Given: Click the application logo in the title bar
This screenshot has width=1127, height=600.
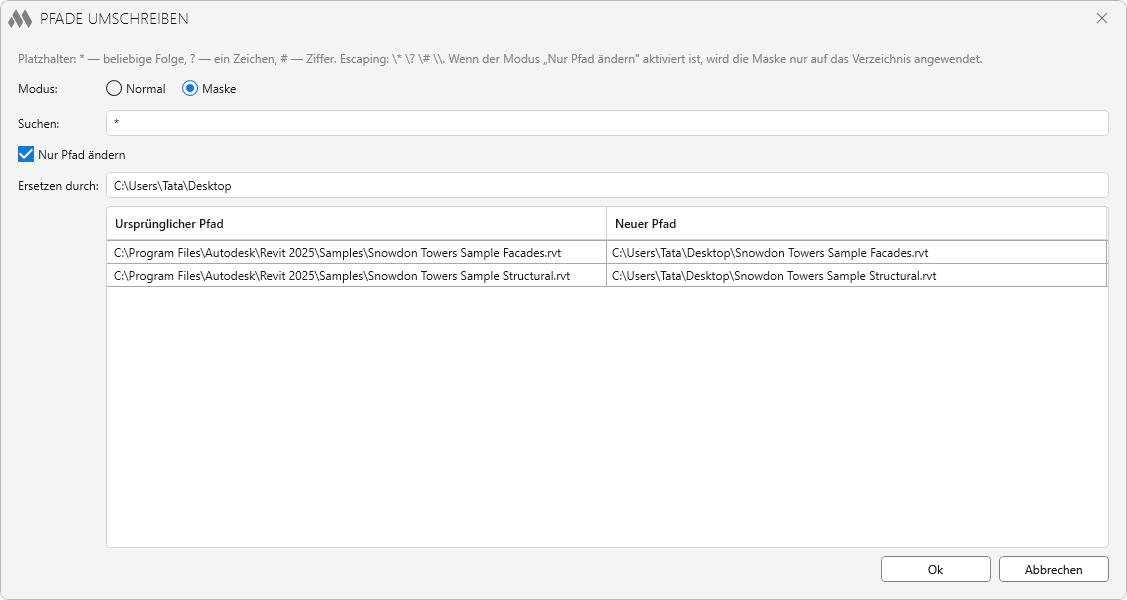Looking at the screenshot, I should click(20, 19).
